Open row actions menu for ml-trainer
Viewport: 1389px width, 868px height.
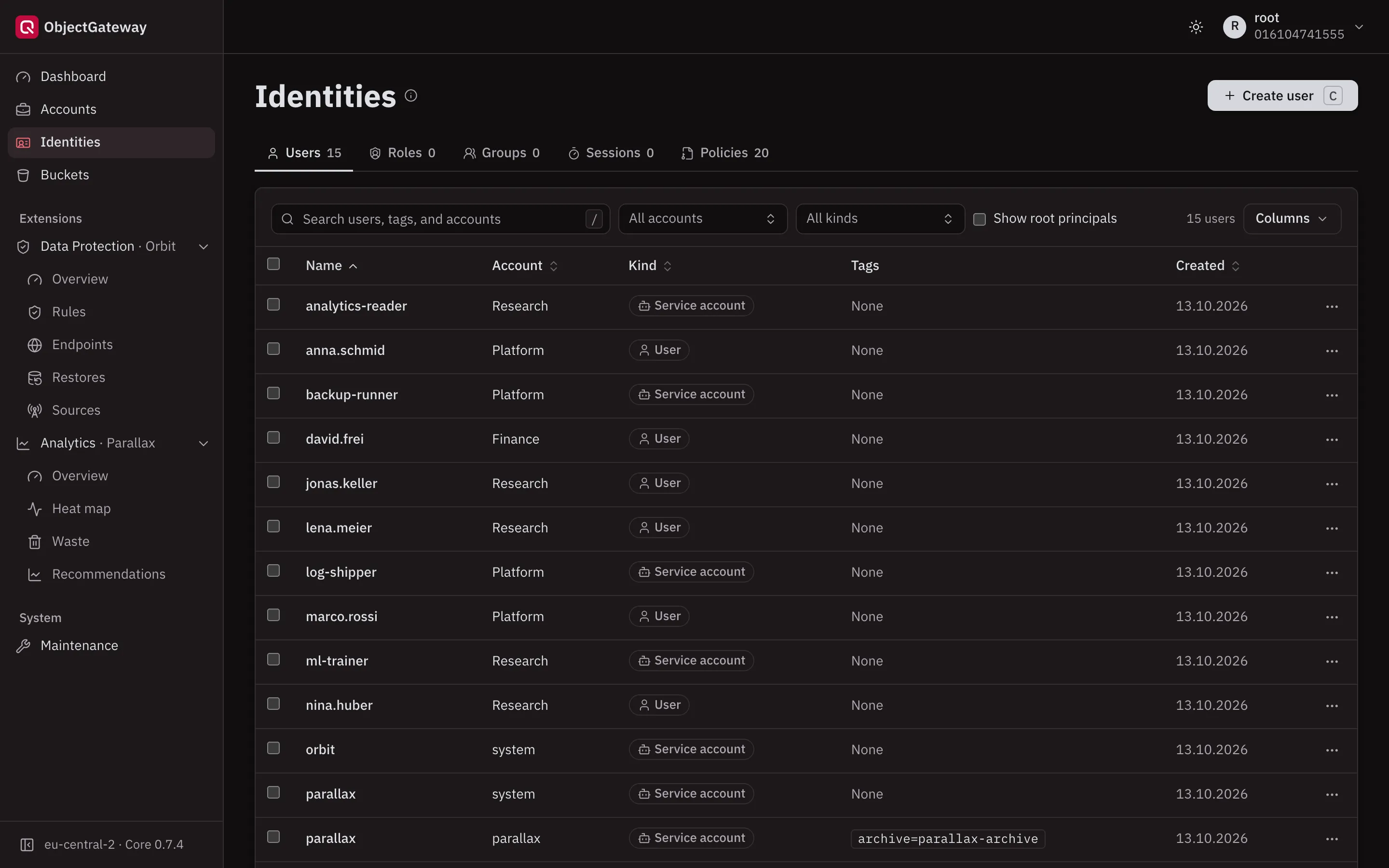(x=1332, y=661)
